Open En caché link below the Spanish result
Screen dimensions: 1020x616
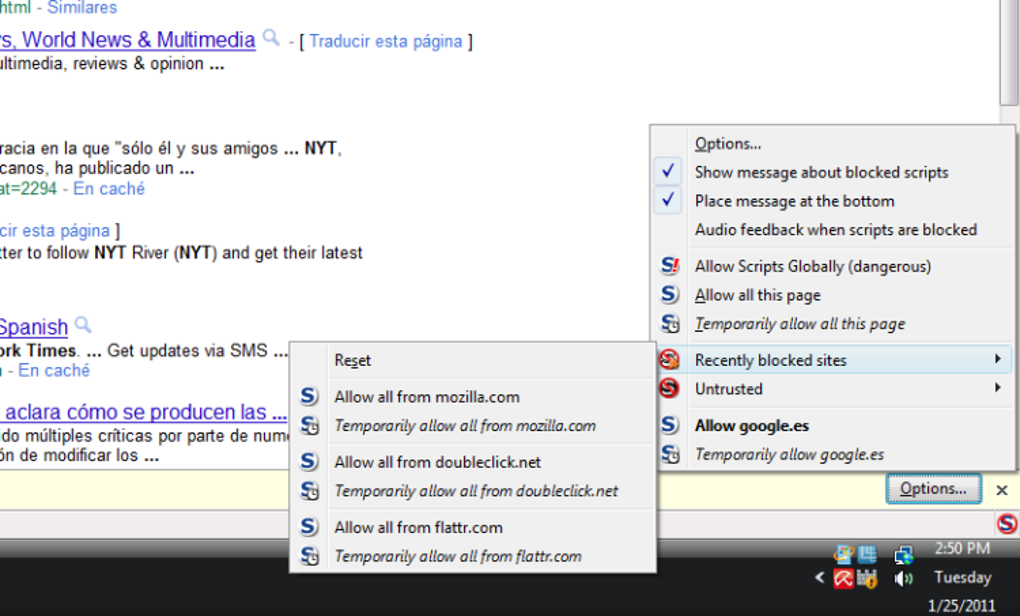[x=54, y=371]
